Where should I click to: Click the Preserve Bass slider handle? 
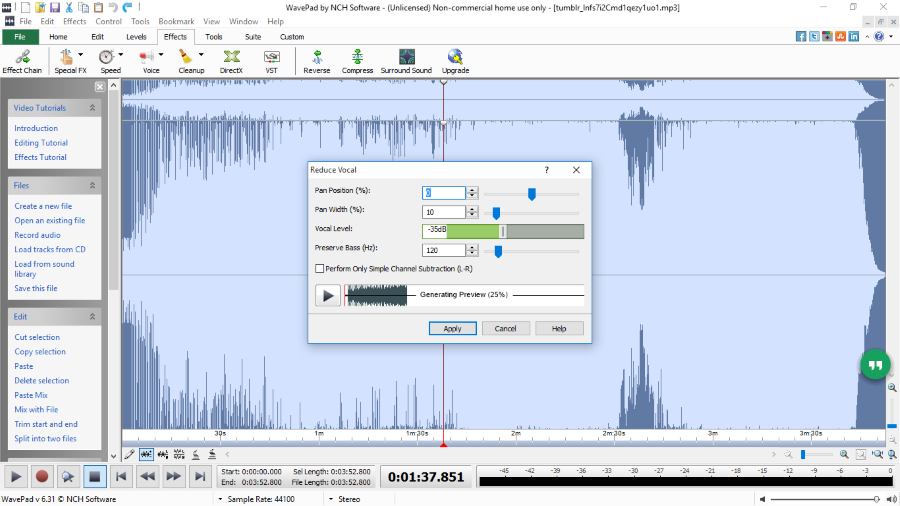tap(498, 251)
